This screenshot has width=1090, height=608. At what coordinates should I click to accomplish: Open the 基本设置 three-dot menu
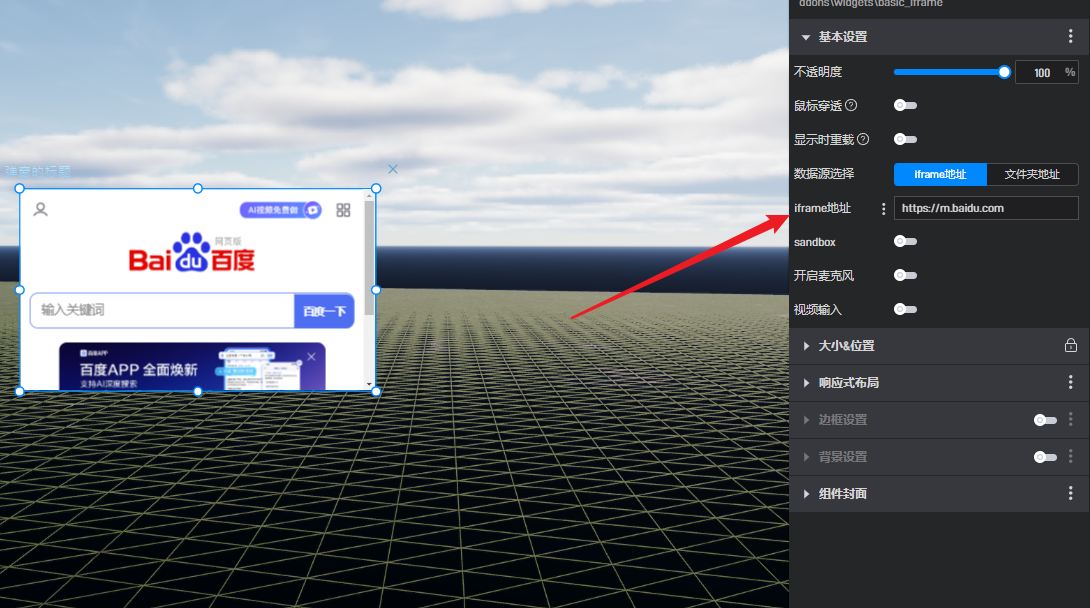tap(1071, 37)
